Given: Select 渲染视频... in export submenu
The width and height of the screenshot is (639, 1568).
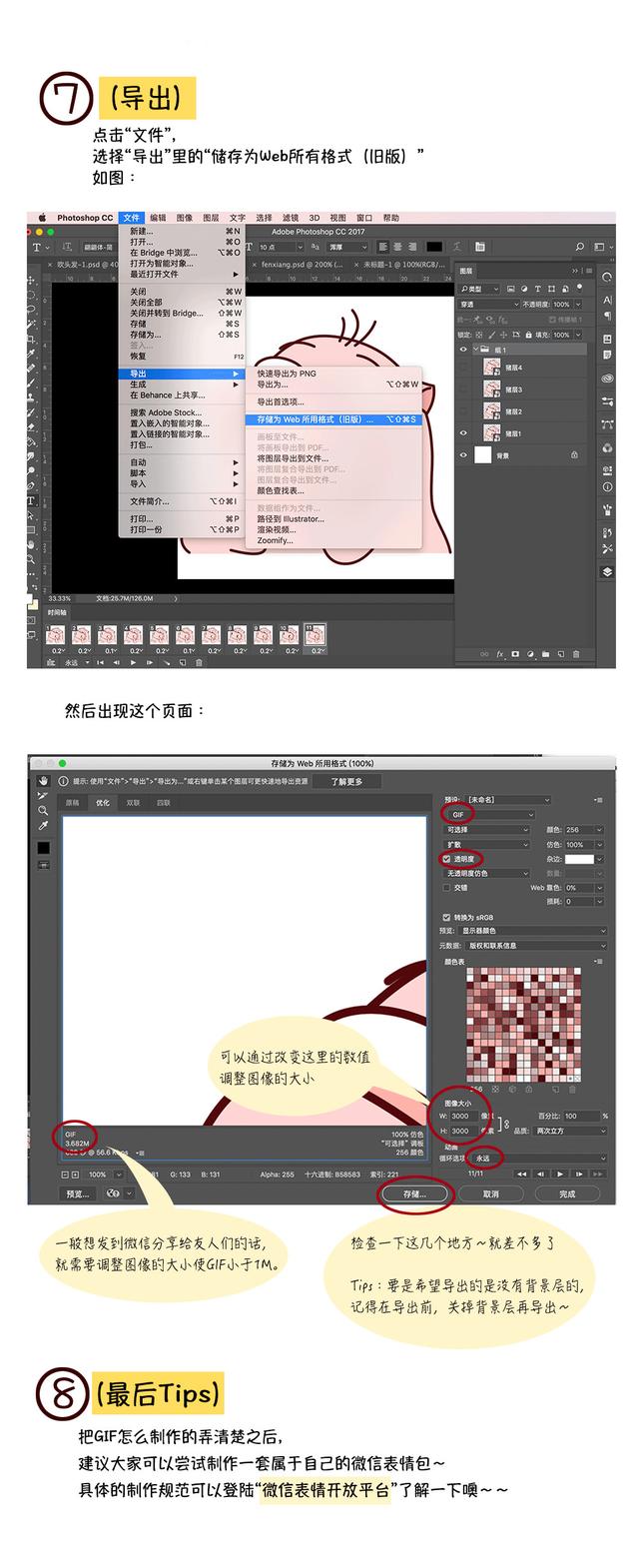Looking at the screenshot, I should point(334,530).
